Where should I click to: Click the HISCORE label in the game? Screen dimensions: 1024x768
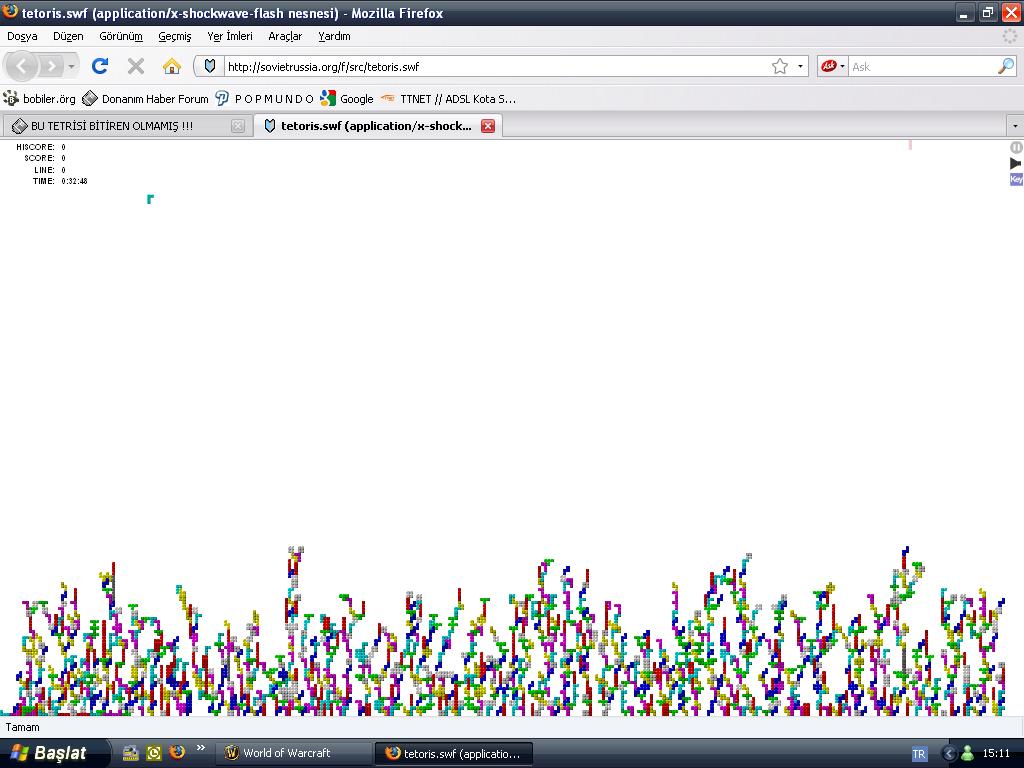click(x=35, y=147)
